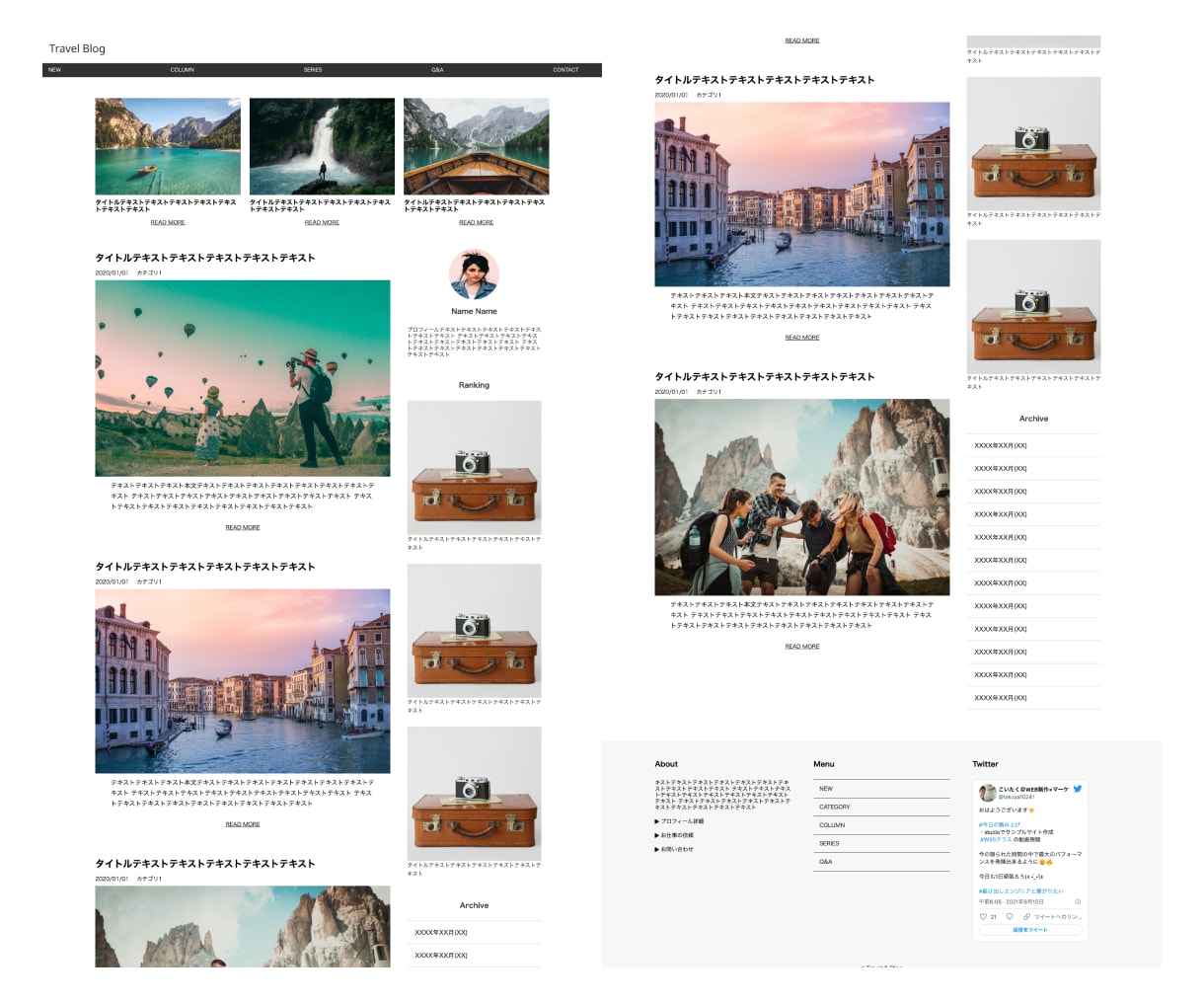Screen dimensions: 1204x1003
Task: Click the post title above hot-air balloon image
Action: click(x=205, y=258)
